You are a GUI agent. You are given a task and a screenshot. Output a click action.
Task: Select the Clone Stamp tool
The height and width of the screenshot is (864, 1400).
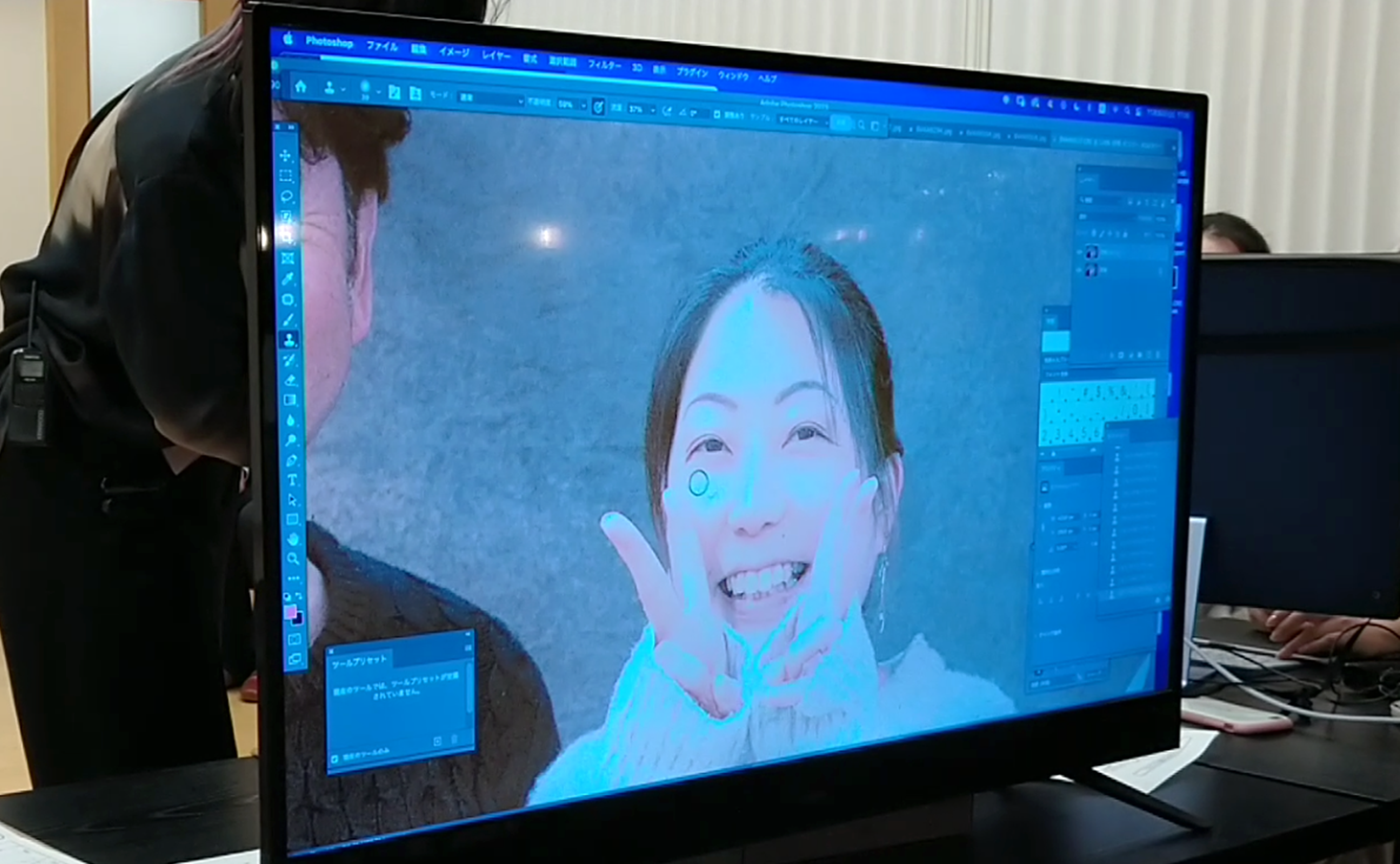(290, 339)
